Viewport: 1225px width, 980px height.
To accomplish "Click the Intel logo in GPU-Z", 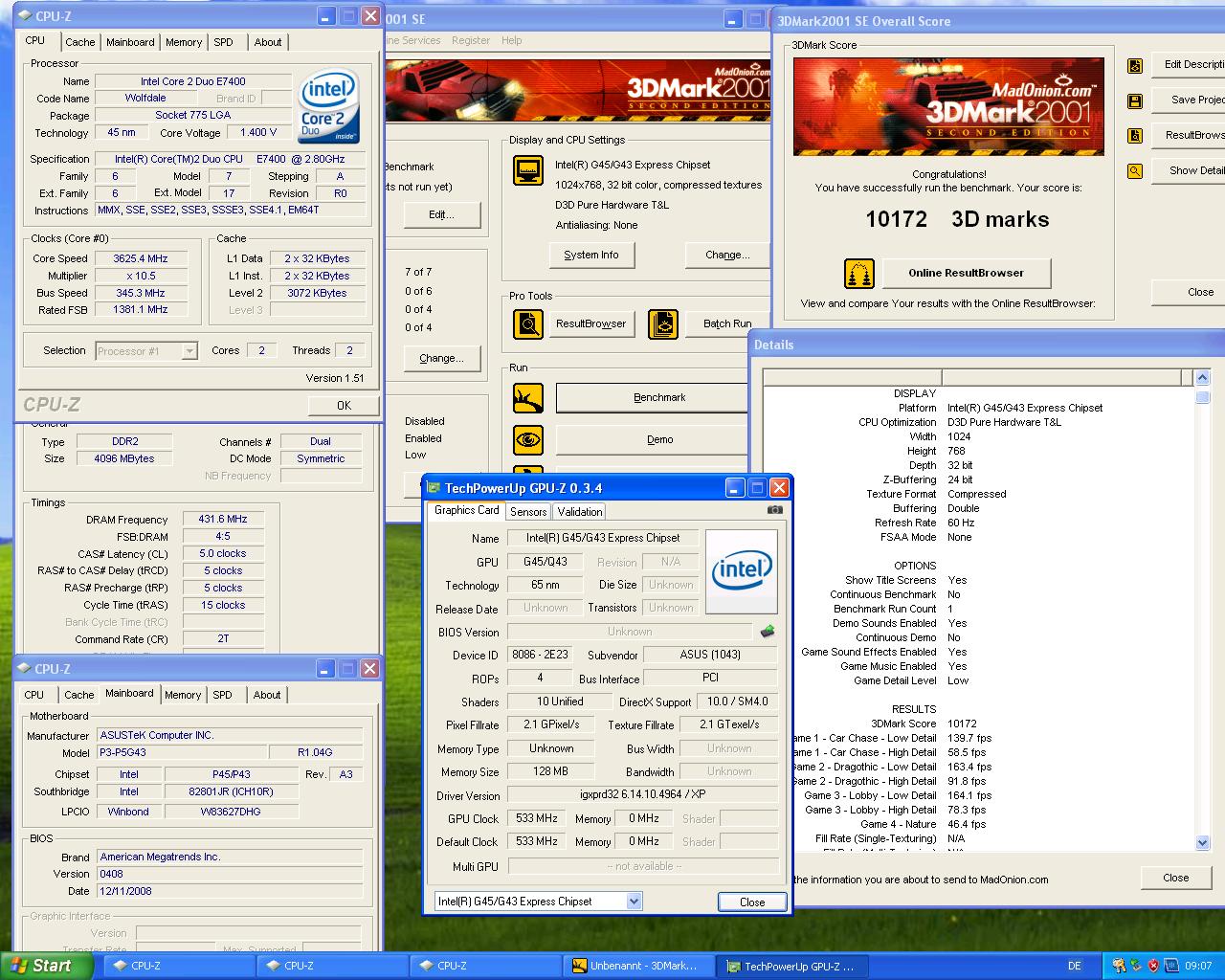I will pyautogui.click(x=741, y=571).
